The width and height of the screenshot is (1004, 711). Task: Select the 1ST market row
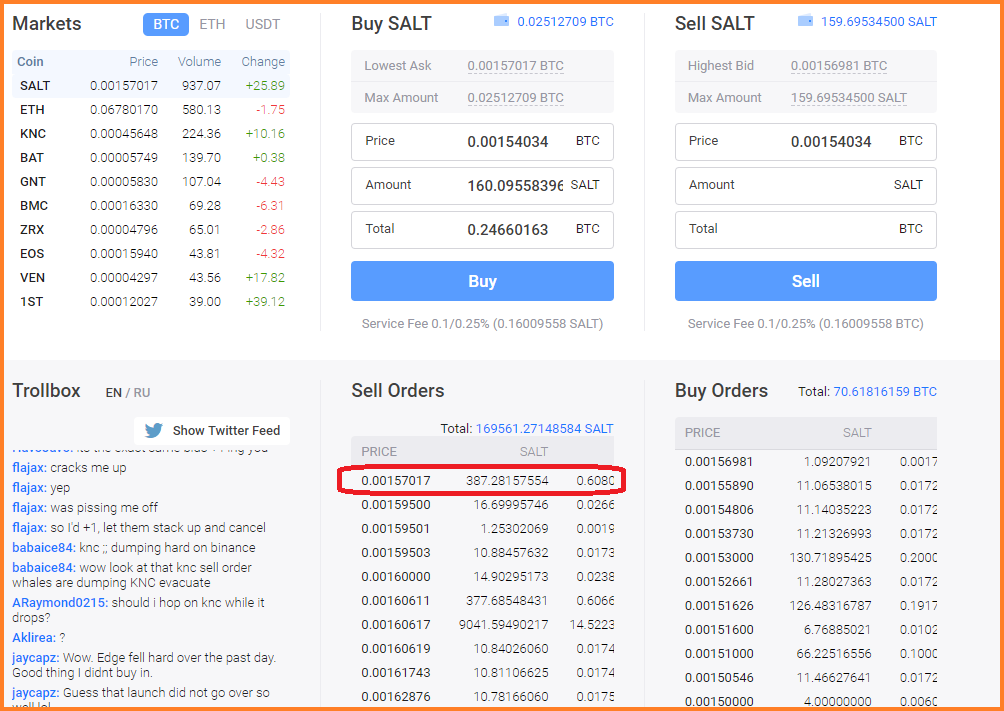(151, 302)
